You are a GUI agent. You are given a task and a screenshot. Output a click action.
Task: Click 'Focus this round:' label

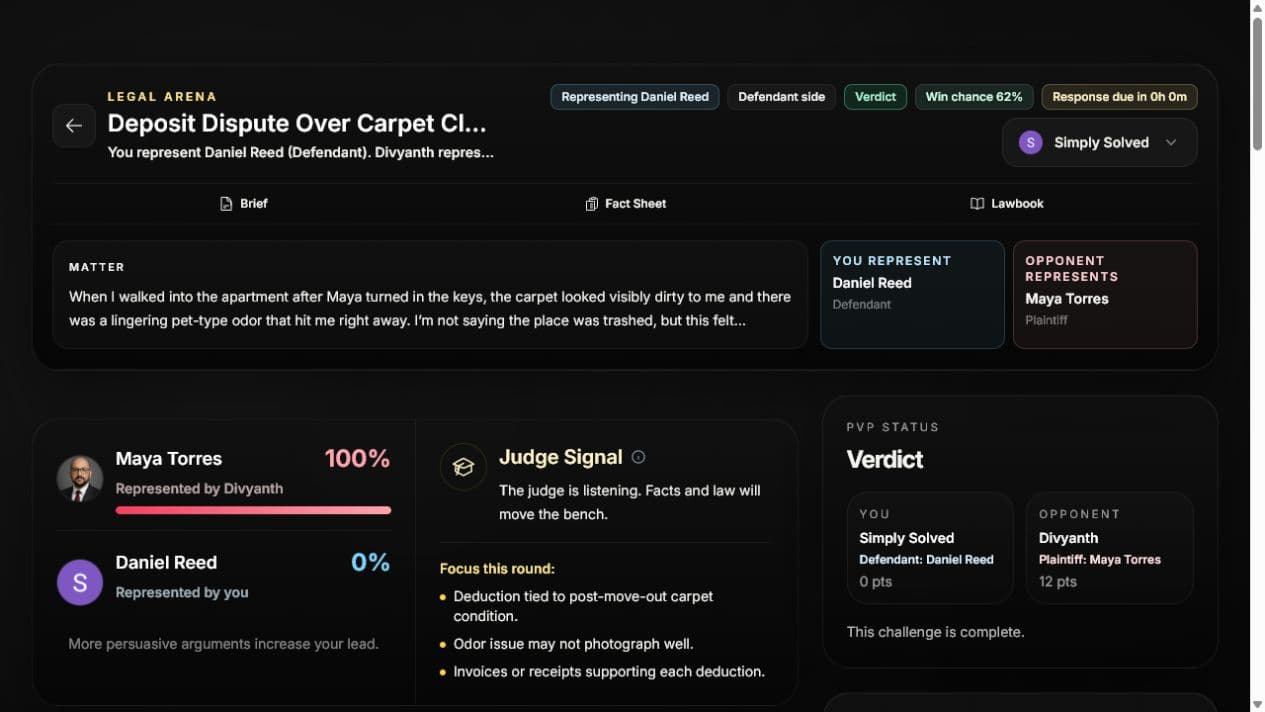tap(497, 569)
